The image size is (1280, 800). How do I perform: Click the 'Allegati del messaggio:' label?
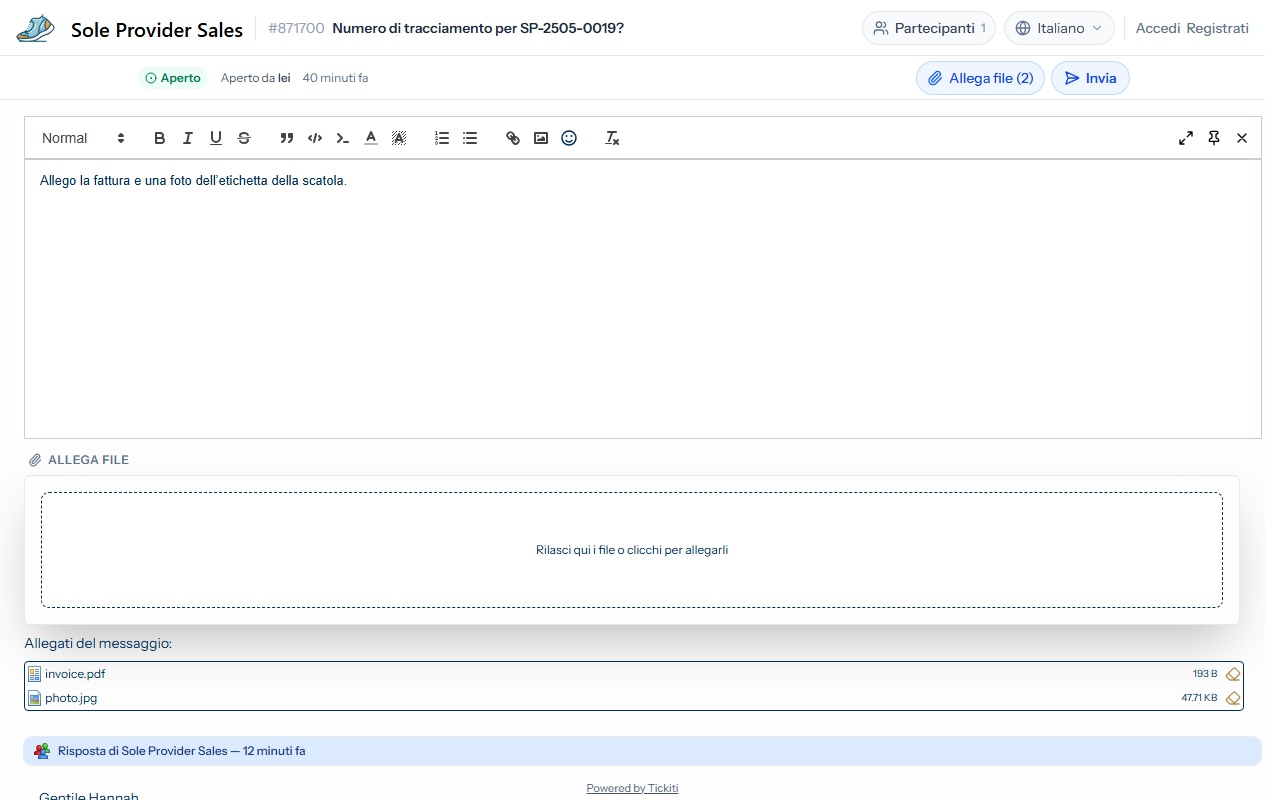pos(98,643)
